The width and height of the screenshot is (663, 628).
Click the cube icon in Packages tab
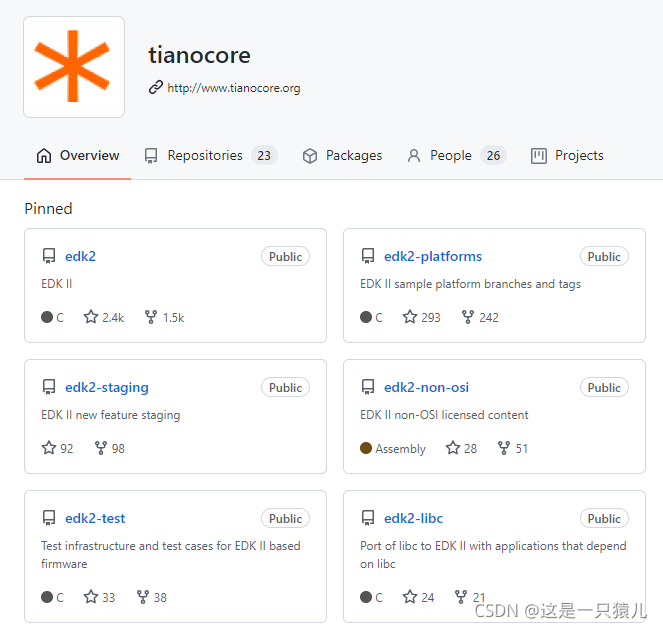[x=310, y=156]
